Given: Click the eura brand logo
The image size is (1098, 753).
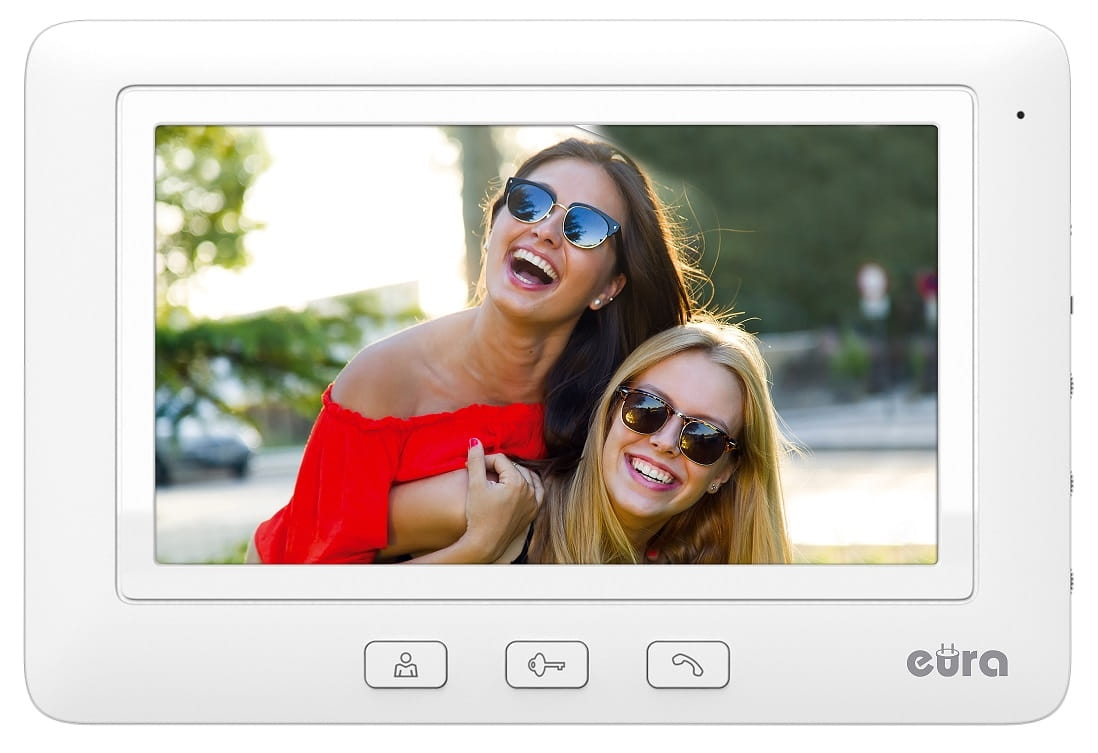Looking at the screenshot, I should (x=956, y=661).
